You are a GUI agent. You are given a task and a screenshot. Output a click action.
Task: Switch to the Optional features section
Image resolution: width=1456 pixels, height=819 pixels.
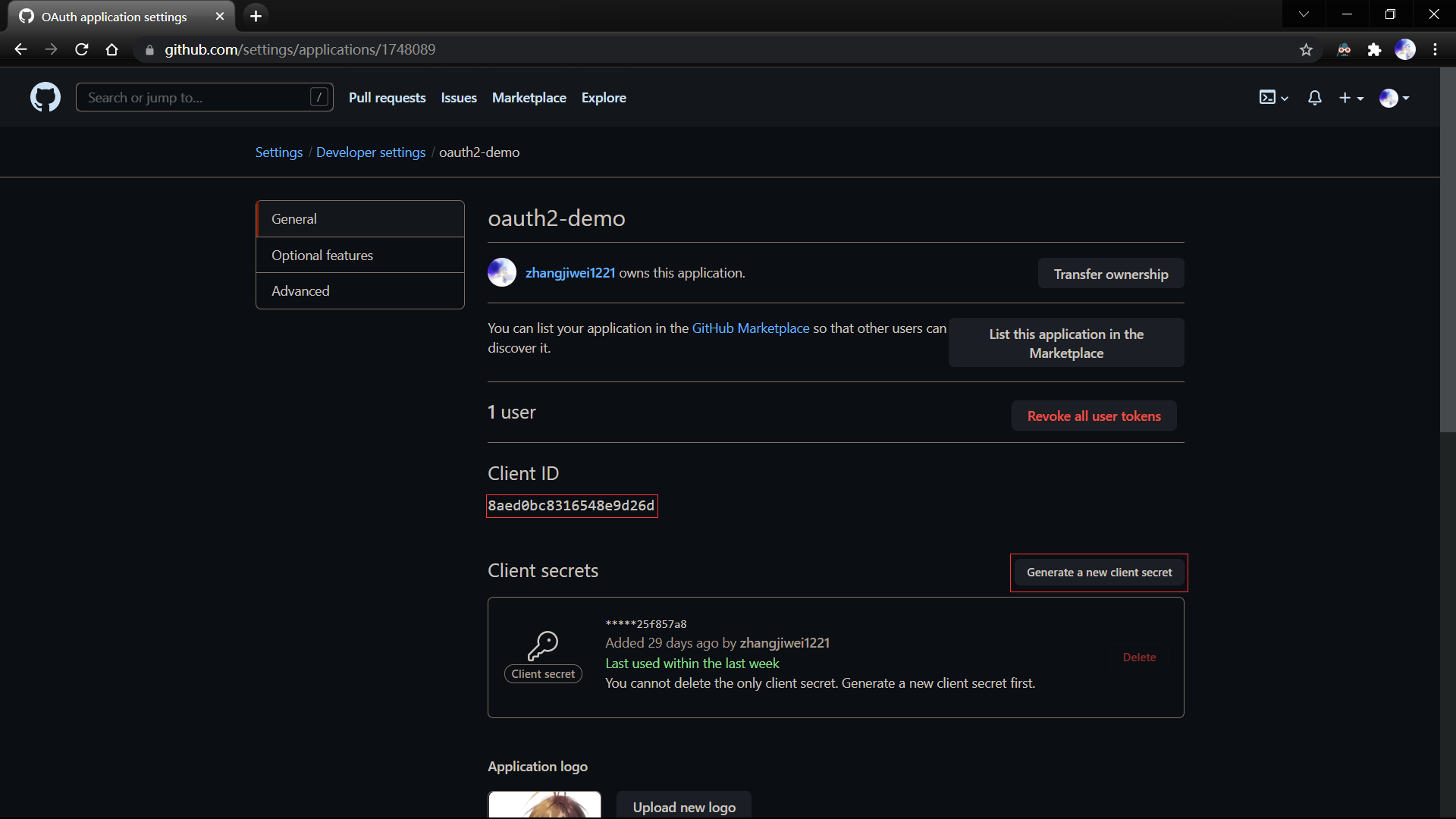point(322,255)
